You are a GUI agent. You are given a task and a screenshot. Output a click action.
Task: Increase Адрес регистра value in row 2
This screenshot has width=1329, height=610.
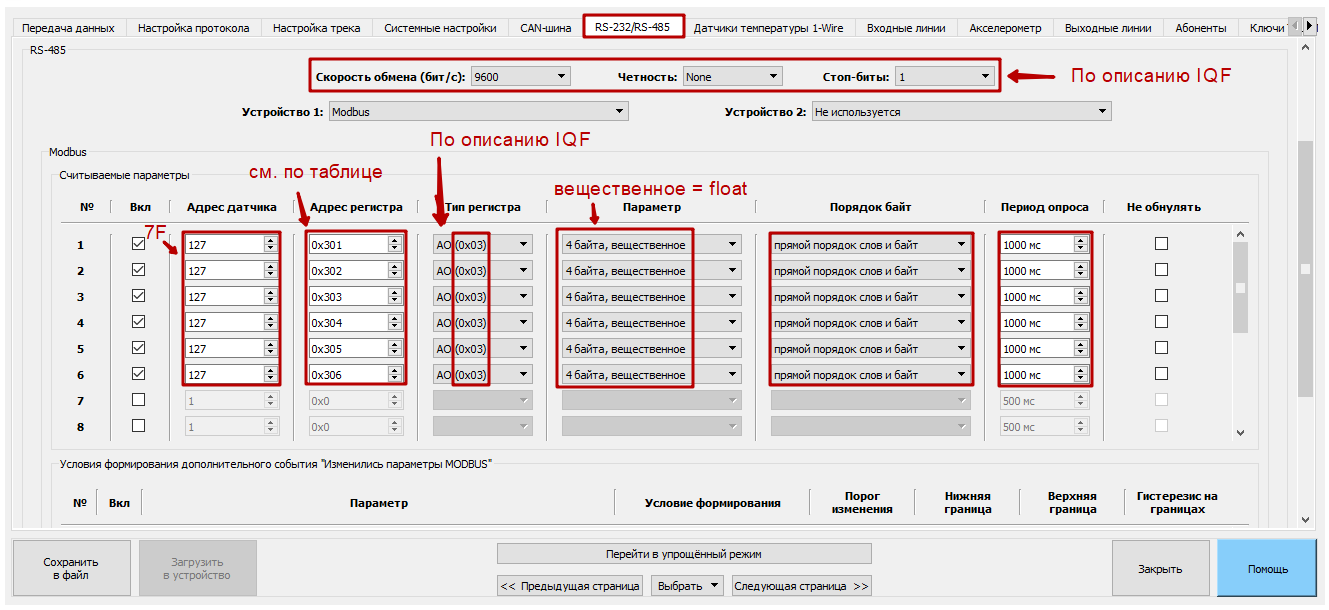[394, 267]
